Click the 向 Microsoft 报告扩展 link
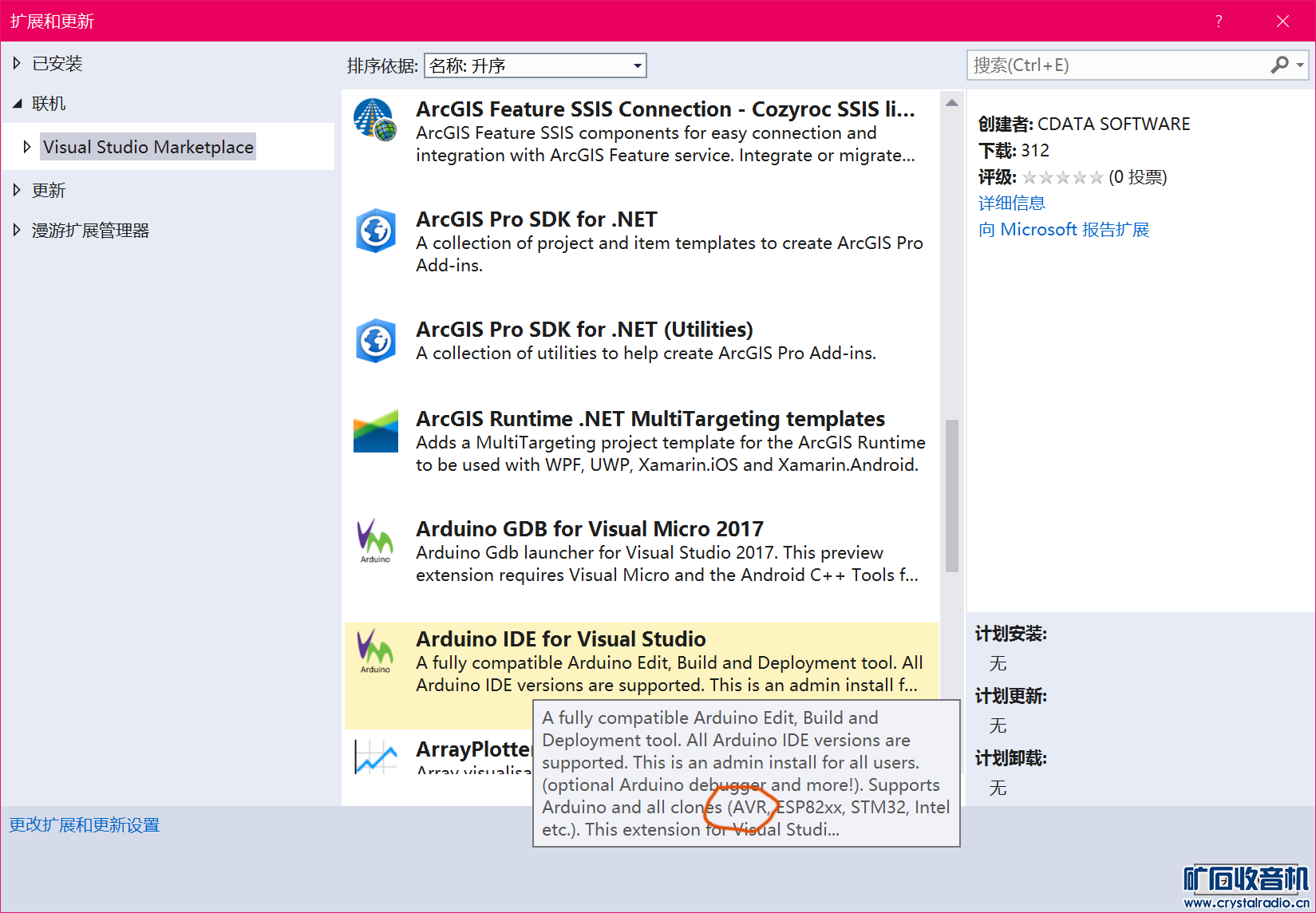The width and height of the screenshot is (1316, 913). 1064,230
